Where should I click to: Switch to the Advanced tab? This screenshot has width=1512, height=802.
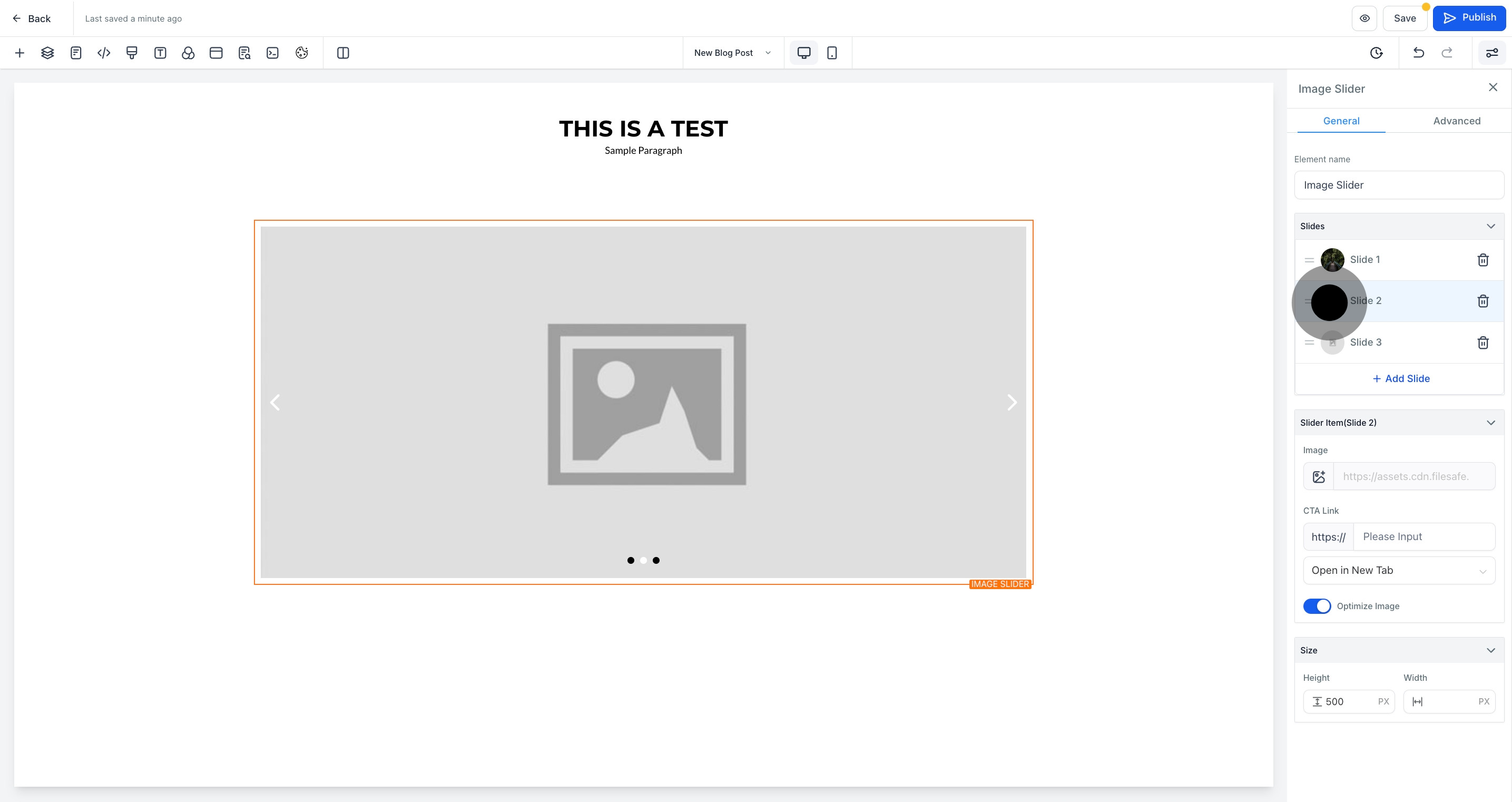pos(1456,121)
